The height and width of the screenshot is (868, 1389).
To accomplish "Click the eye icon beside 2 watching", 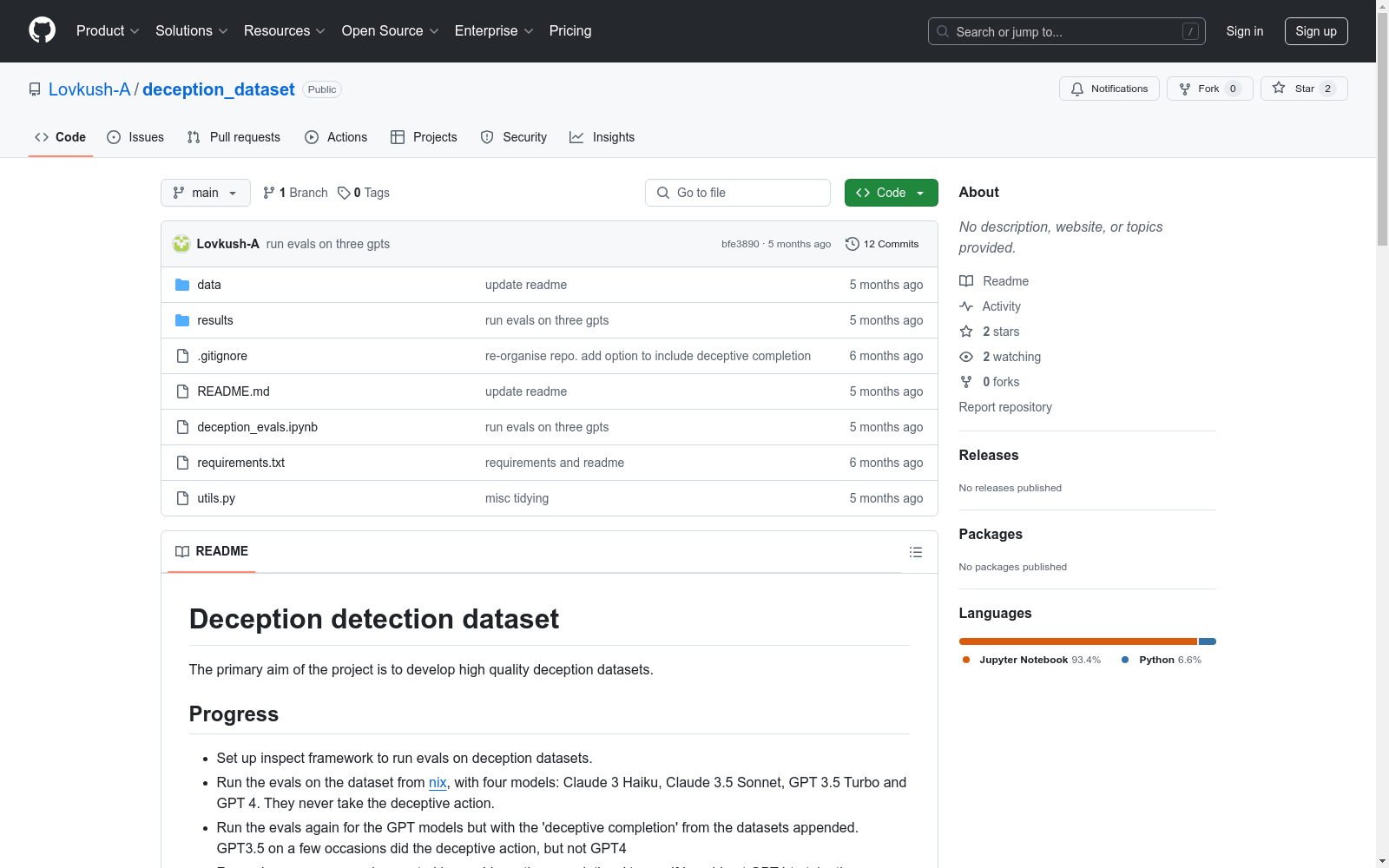I will [966, 357].
